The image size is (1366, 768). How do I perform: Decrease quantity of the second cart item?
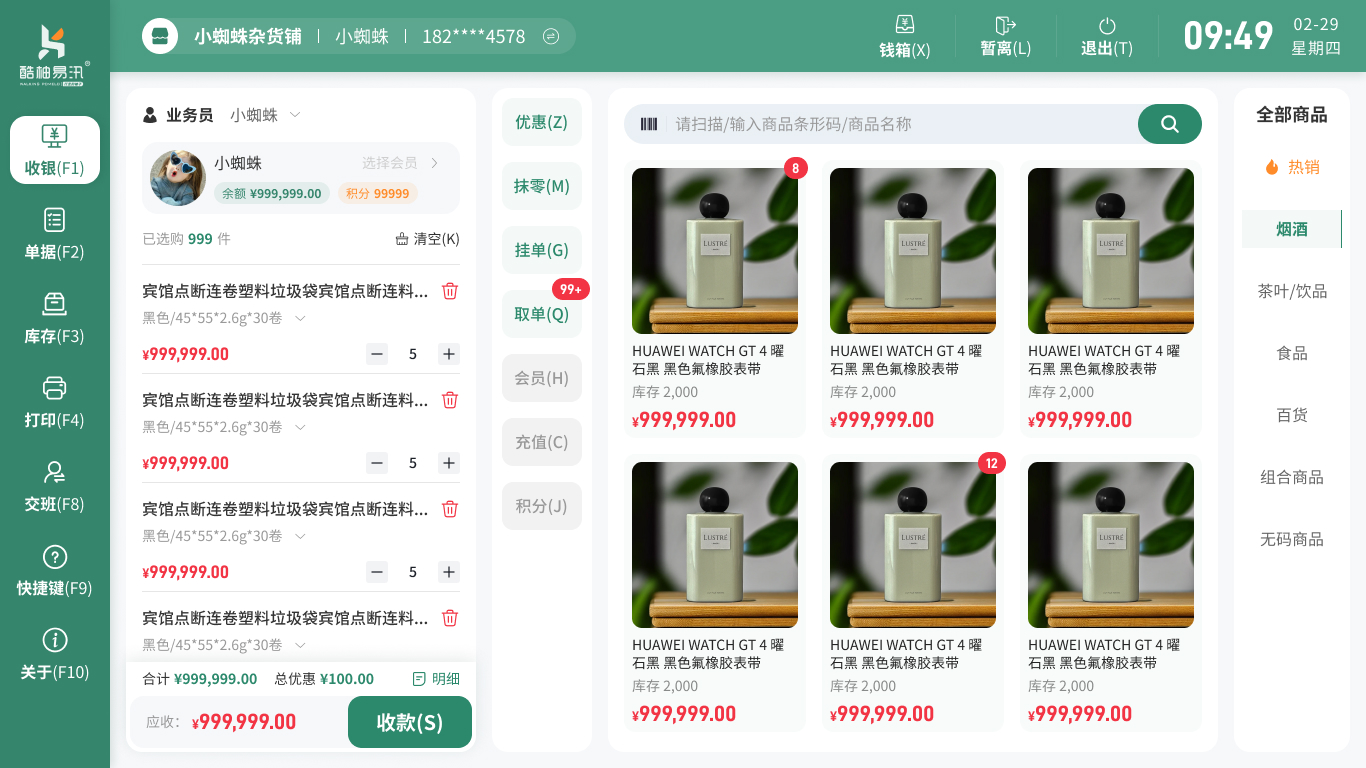[x=377, y=463]
